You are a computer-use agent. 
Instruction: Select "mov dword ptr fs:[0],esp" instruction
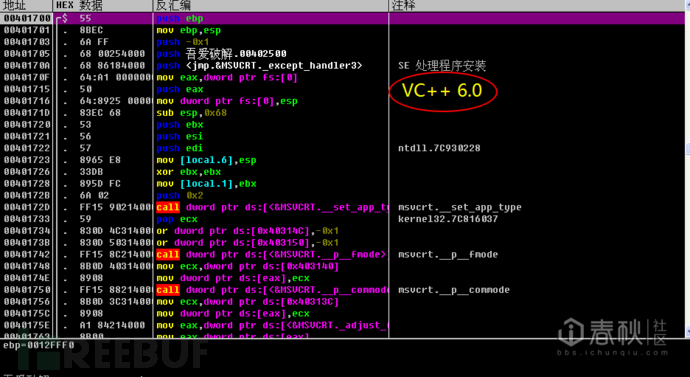(227, 101)
